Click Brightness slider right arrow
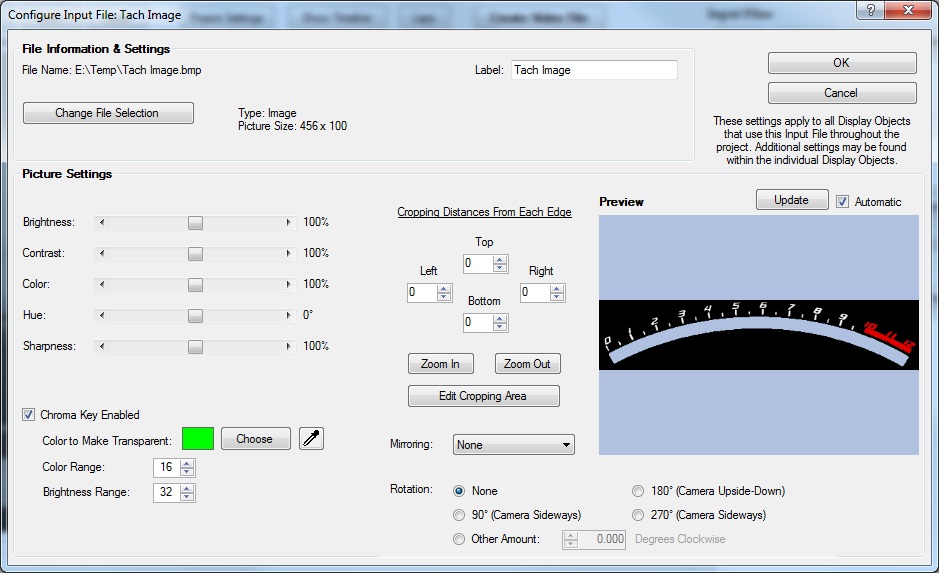Viewport: 939px width, 573px height. (x=289, y=222)
